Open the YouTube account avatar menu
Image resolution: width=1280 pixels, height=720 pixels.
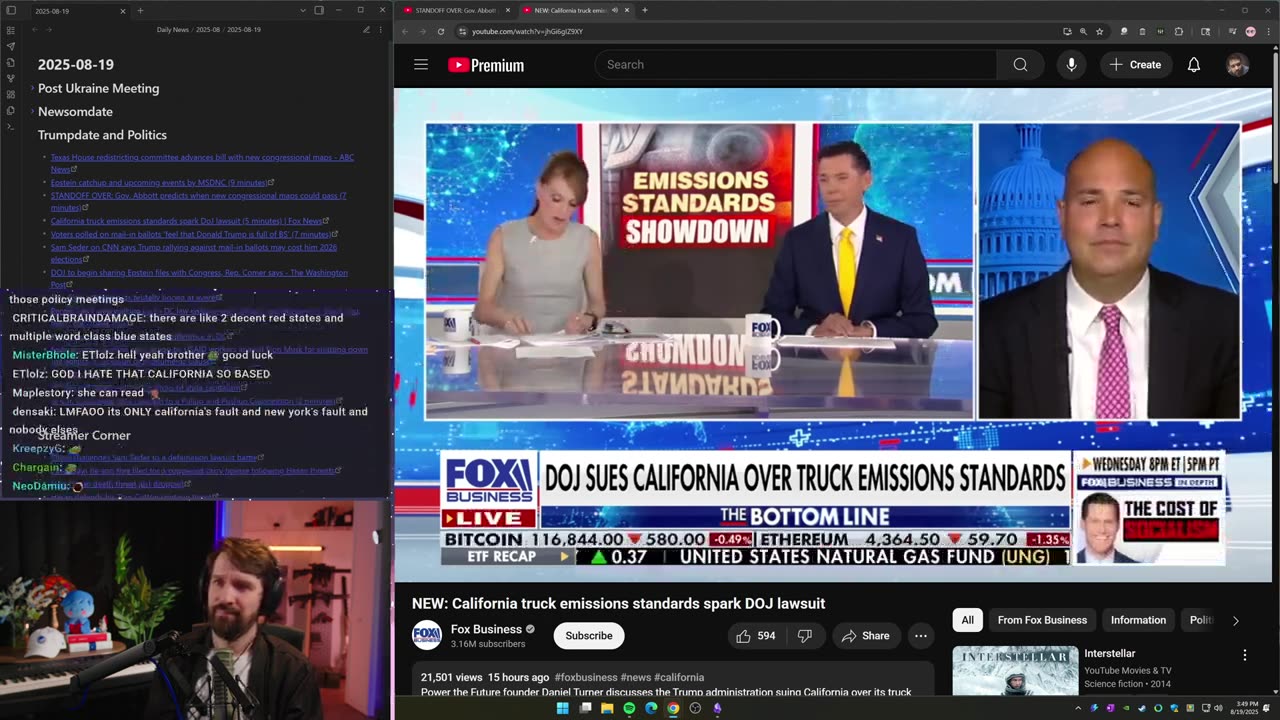tap(1237, 65)
